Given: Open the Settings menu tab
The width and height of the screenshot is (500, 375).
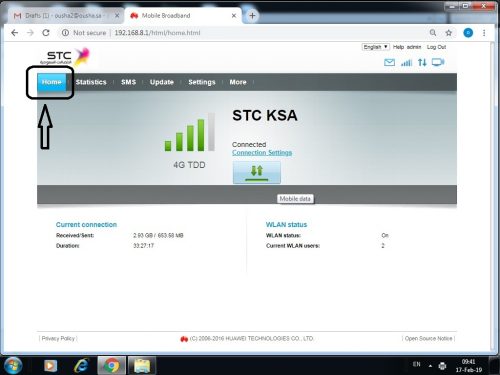Looking at the screenshot, I should click(x=202, y=82).
